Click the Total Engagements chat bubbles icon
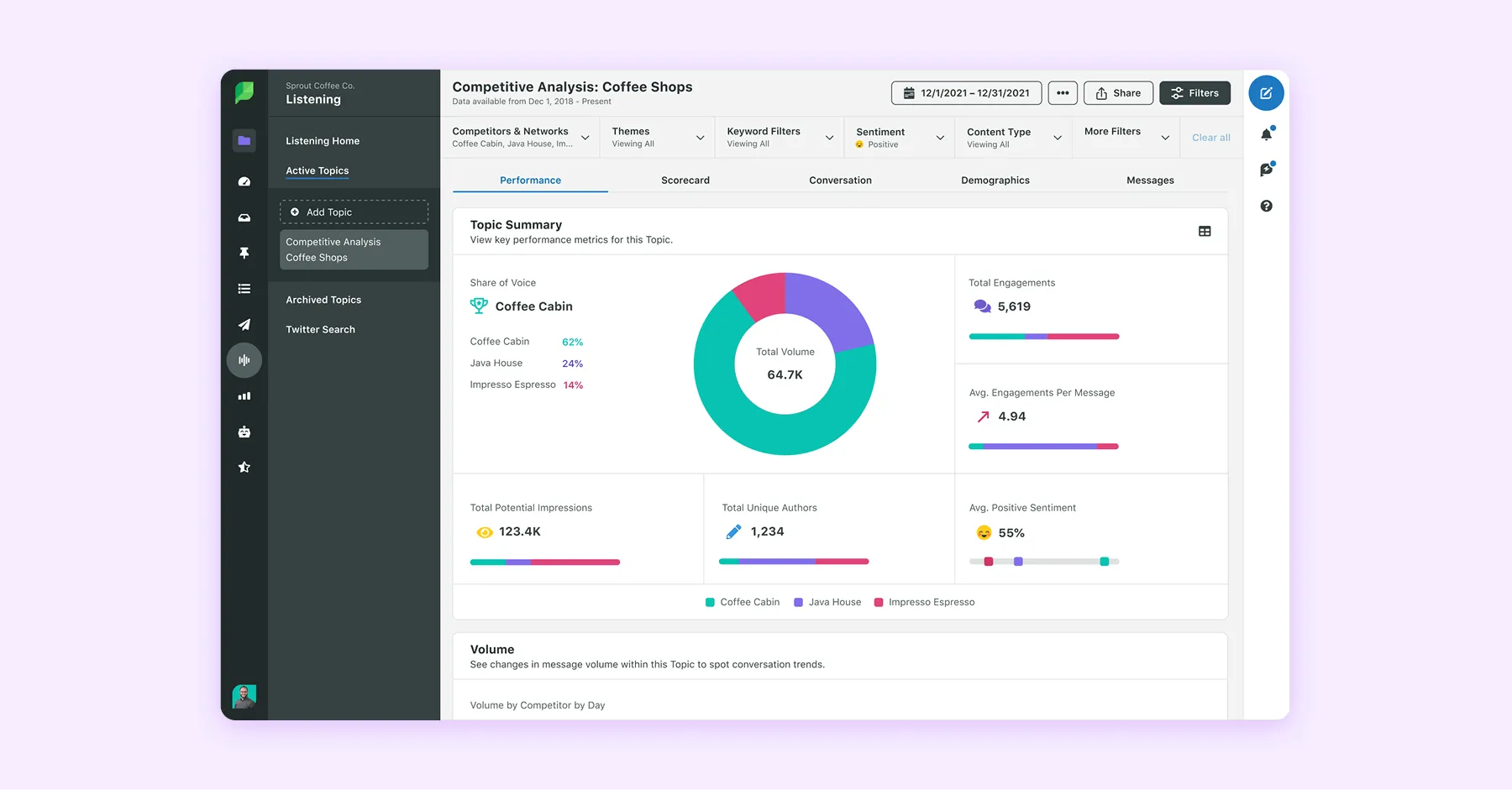The image size is (1512, 790). 982,306
